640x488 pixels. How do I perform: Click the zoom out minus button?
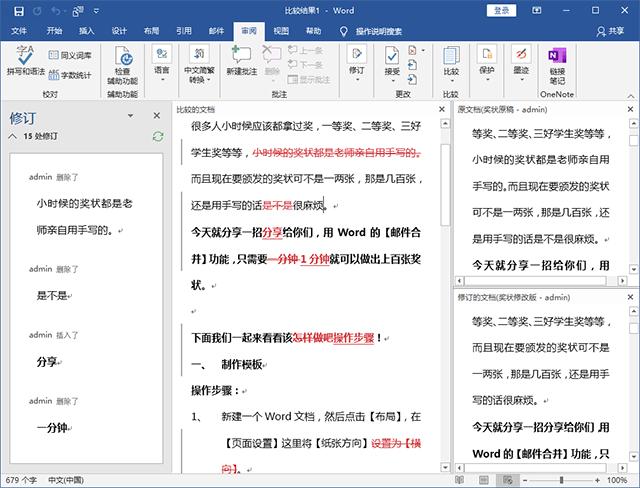[525, 480]
